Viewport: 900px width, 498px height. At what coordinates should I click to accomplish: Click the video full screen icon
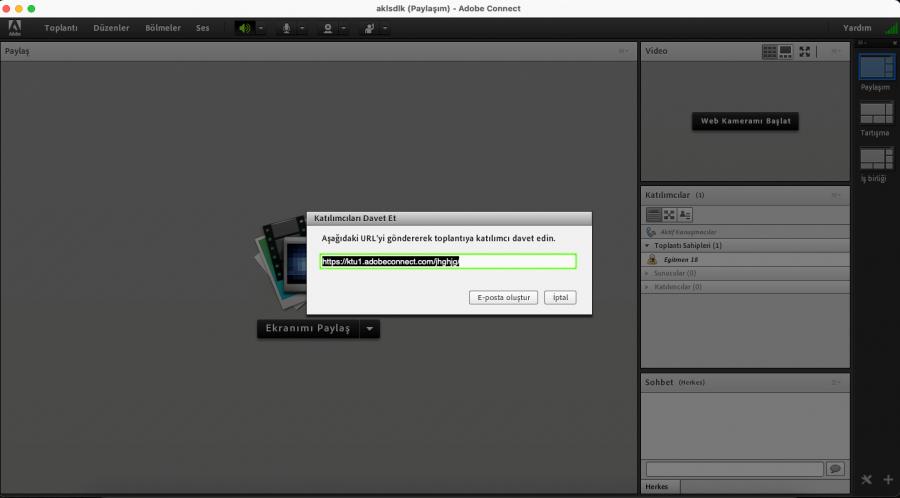pos(804,51)
